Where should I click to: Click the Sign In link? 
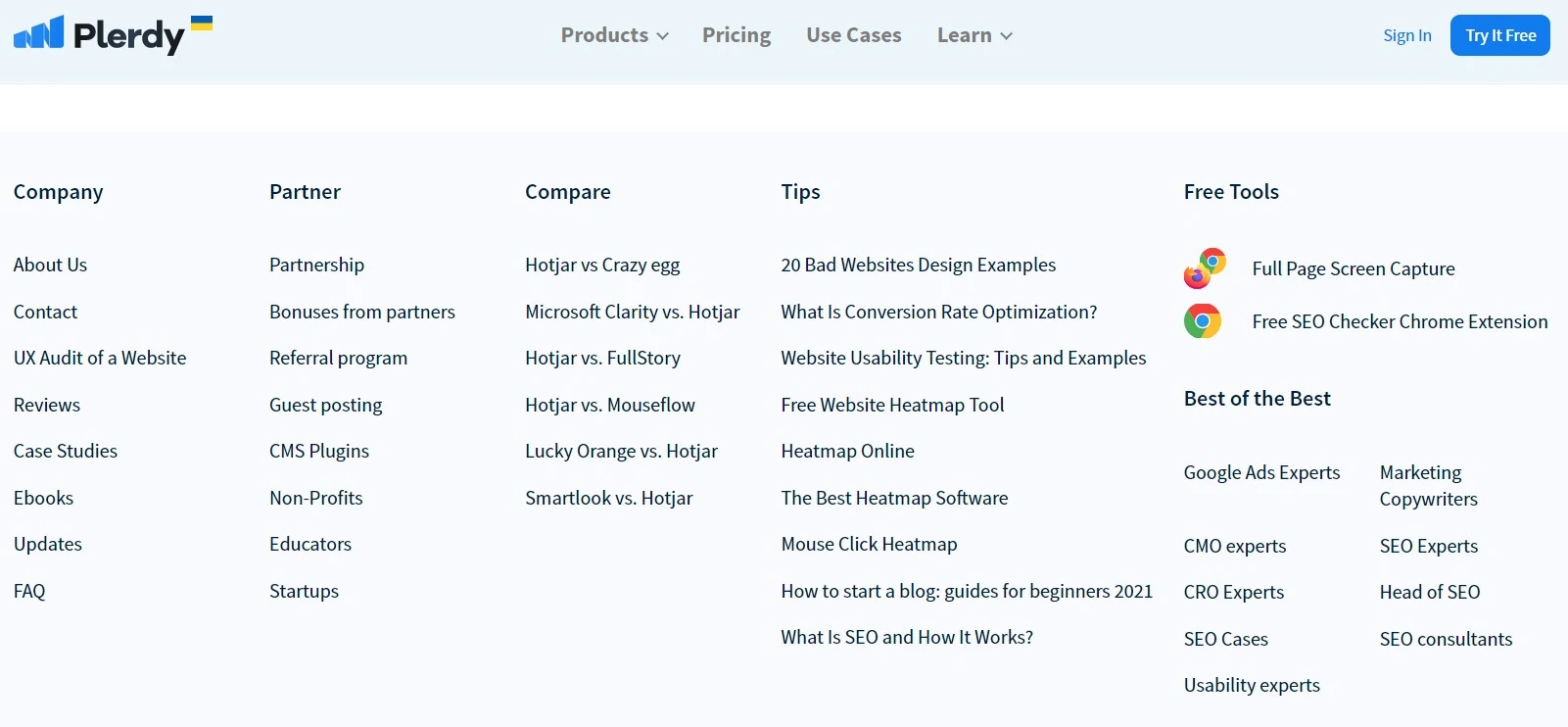pos(1407,35)
